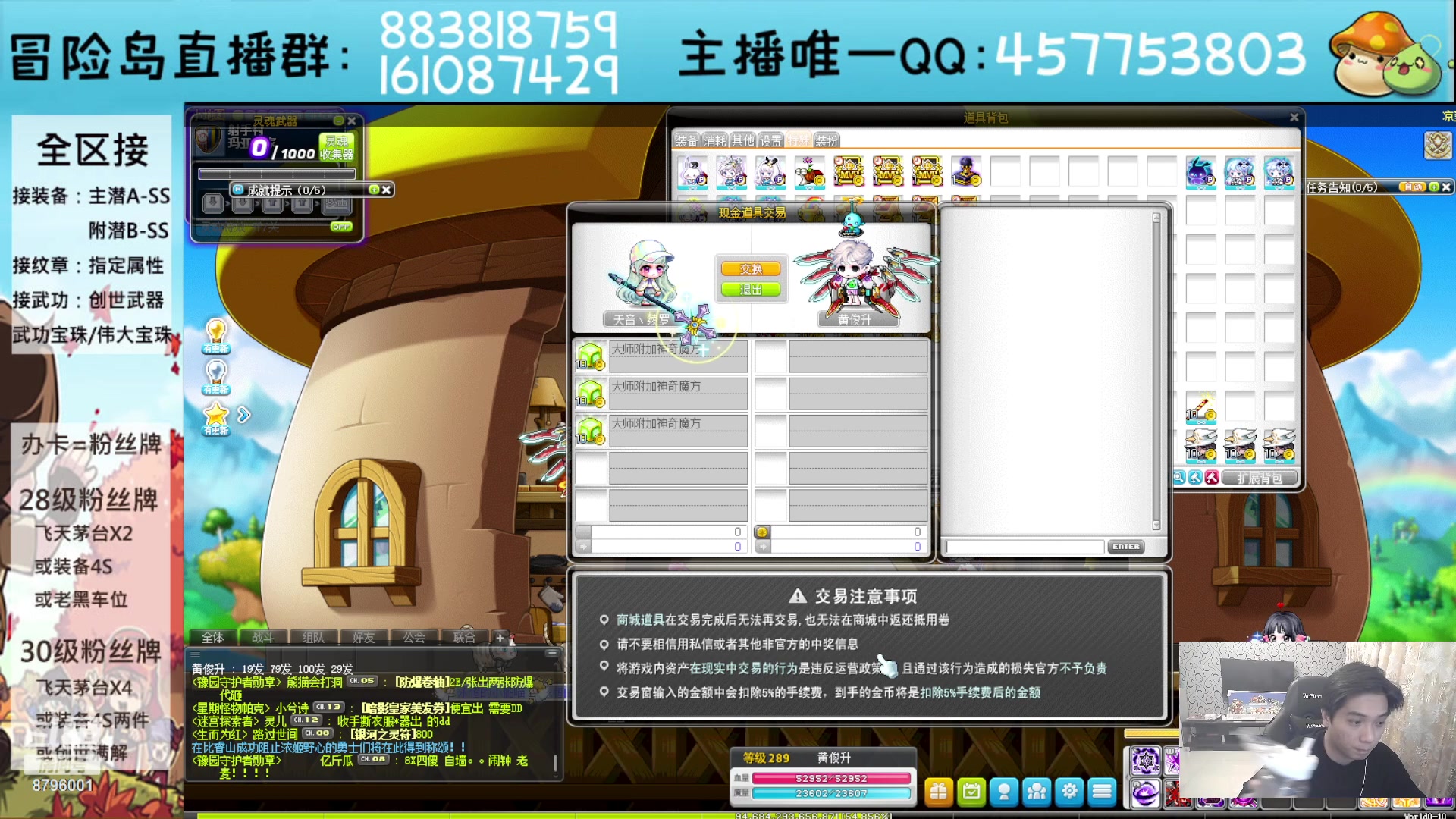Image resolution: width=1456 pixels, height=819 pixels.
Task: Click the blue hammer icon in inventory
Action: click(x=1195, y=478)
